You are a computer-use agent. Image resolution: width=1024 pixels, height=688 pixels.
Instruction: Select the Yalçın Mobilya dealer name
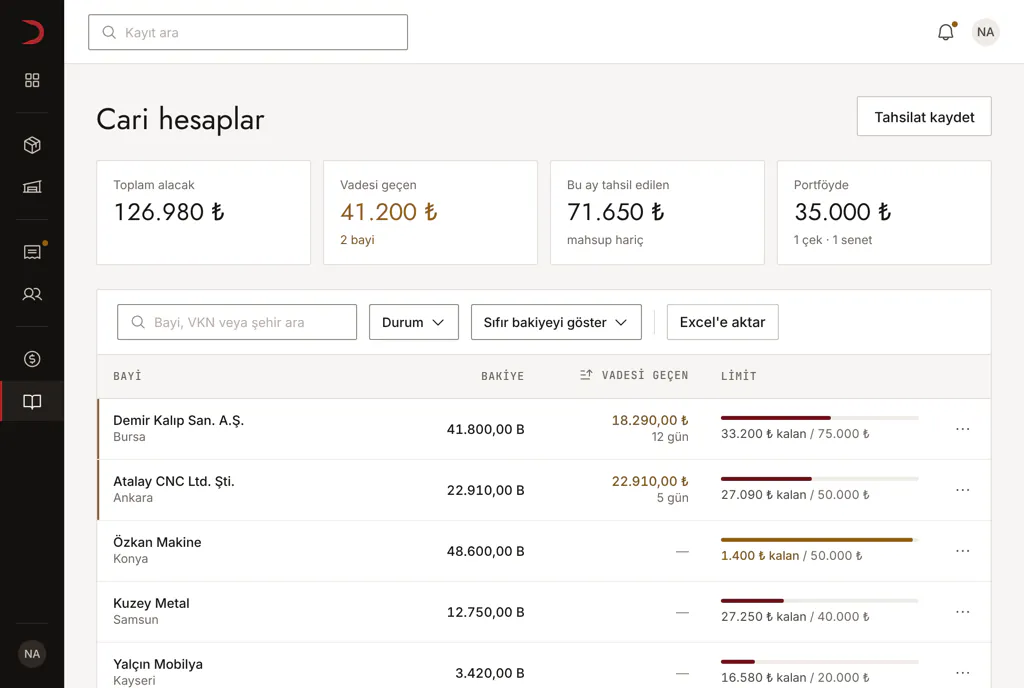click(x=158, y=665)
